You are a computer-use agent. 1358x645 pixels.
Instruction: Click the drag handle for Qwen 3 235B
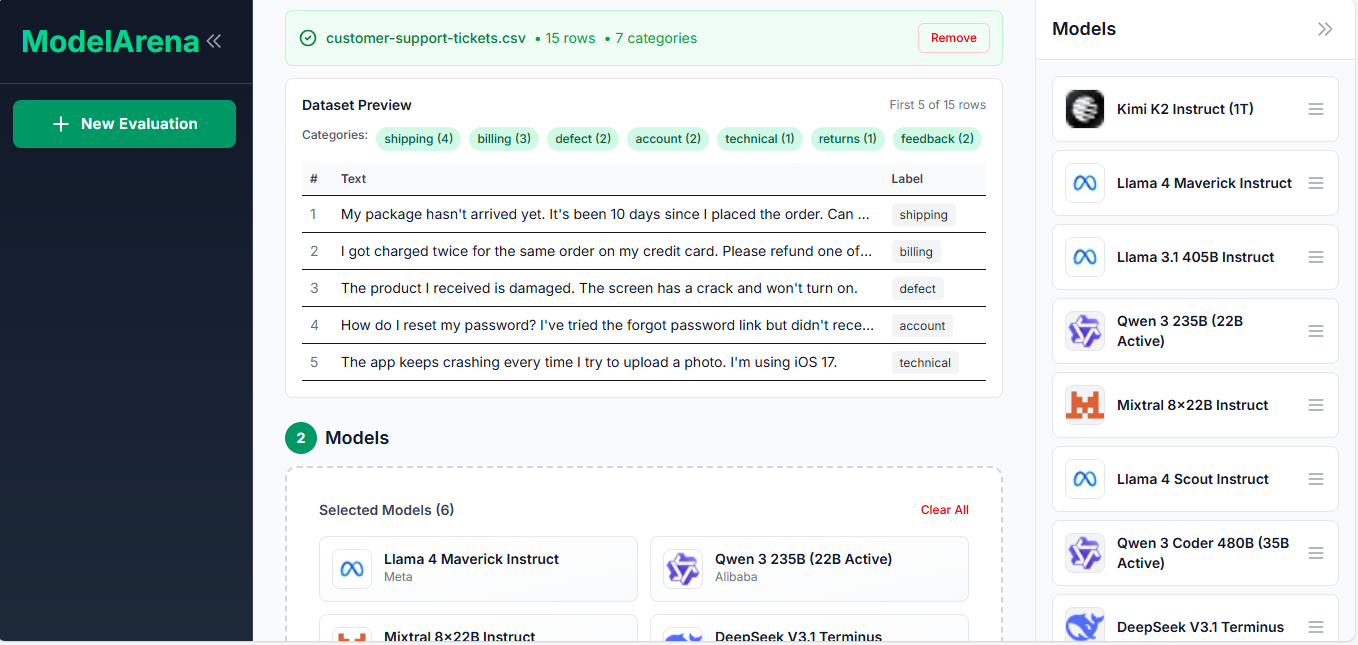(1316, 331)
